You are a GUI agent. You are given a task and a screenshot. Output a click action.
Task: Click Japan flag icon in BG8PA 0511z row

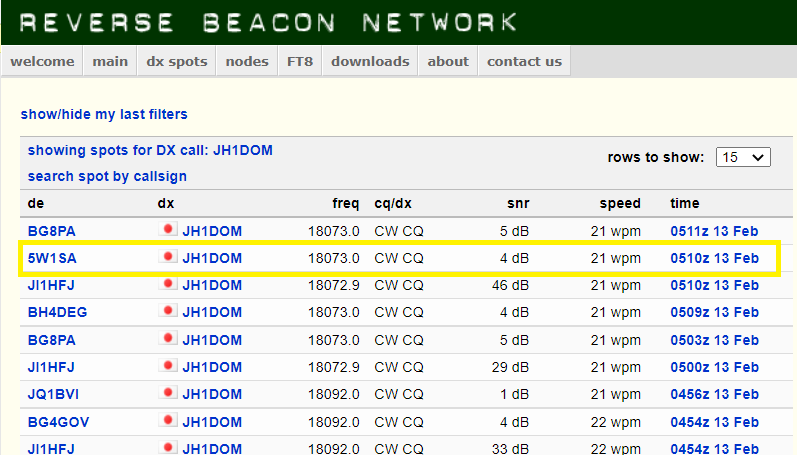coord(168,229)
